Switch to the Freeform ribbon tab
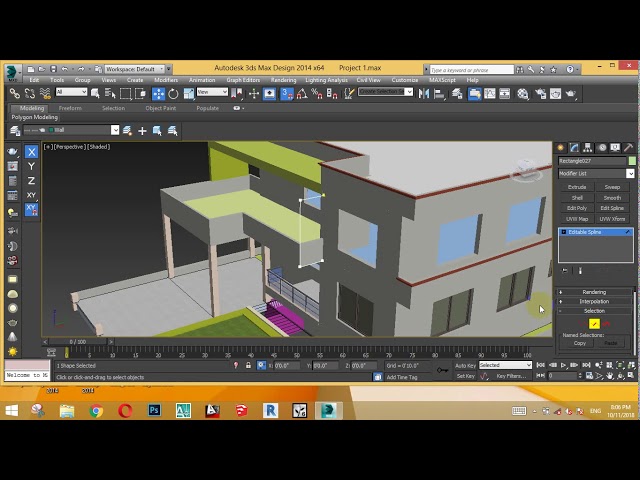 pyautogui.click(x=70, y=108)
